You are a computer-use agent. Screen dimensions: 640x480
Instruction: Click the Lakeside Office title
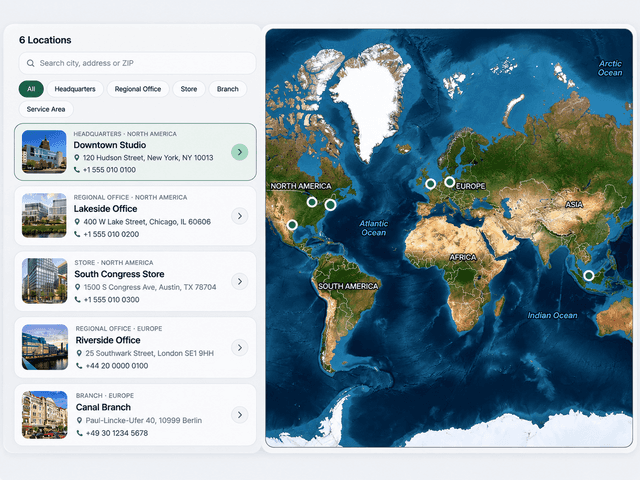(105, 209)
